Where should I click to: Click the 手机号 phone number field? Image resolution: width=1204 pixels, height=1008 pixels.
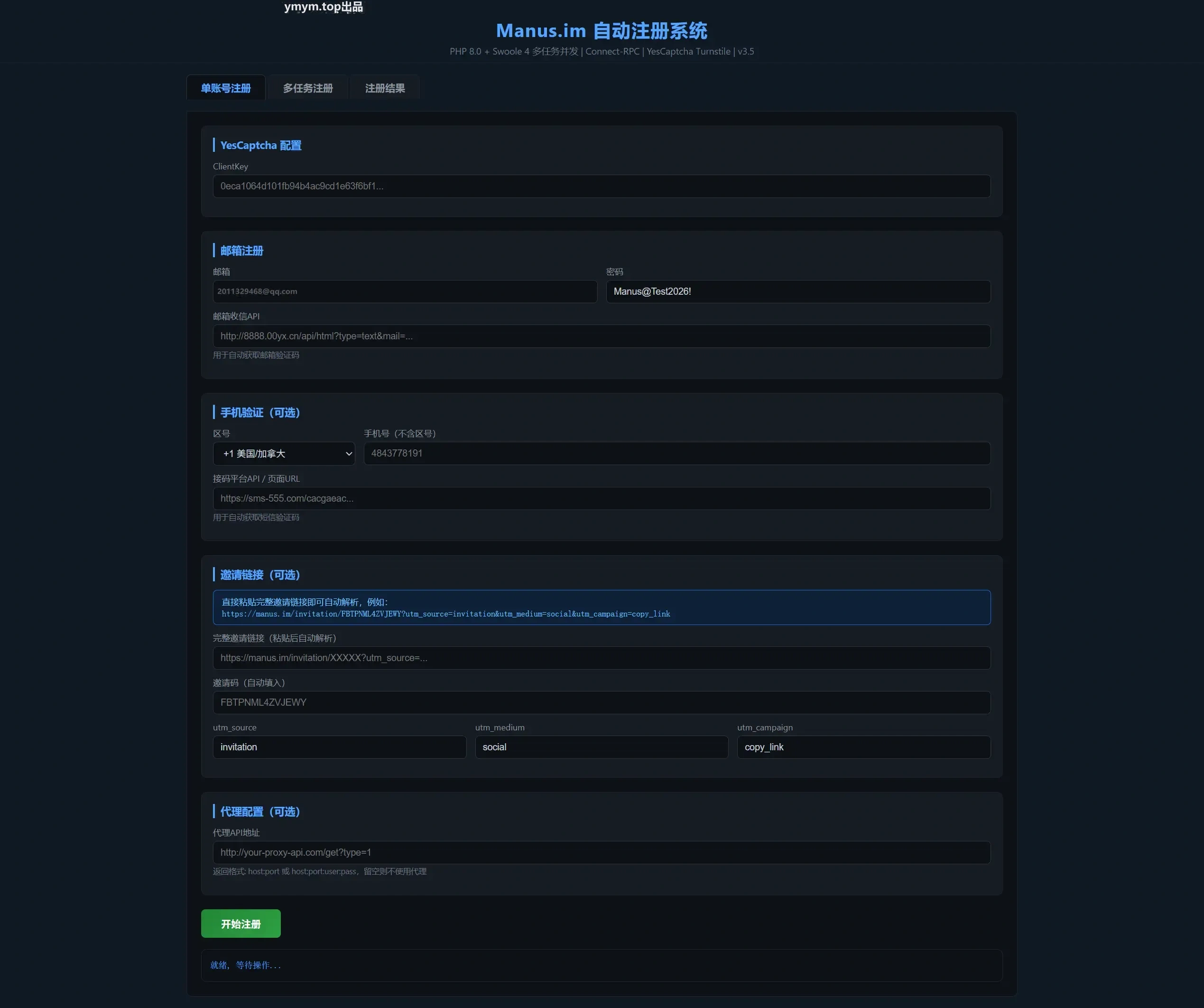(x=676, y=453)
